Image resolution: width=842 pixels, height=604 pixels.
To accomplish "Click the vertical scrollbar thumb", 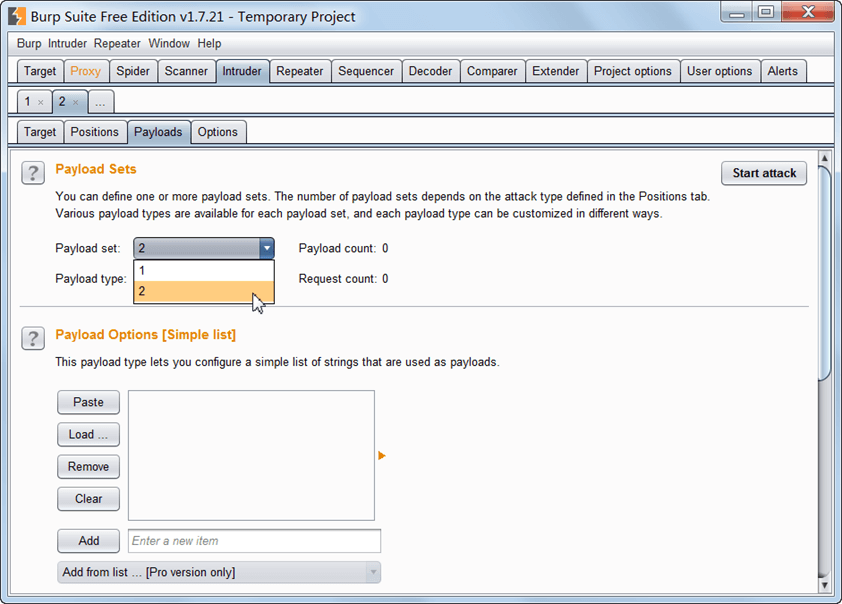I will (x=824, y=273).
